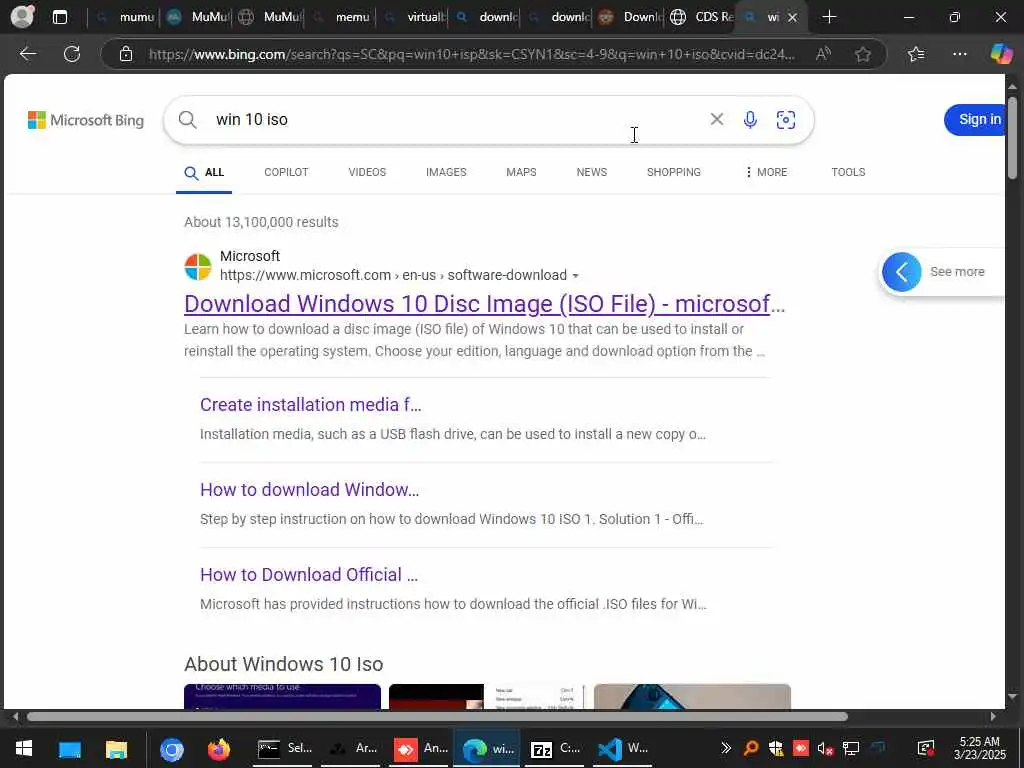Click the horizontal page scrollbar
The height and width of the screenshot is (768, 1024).
(x=437, y=716)
